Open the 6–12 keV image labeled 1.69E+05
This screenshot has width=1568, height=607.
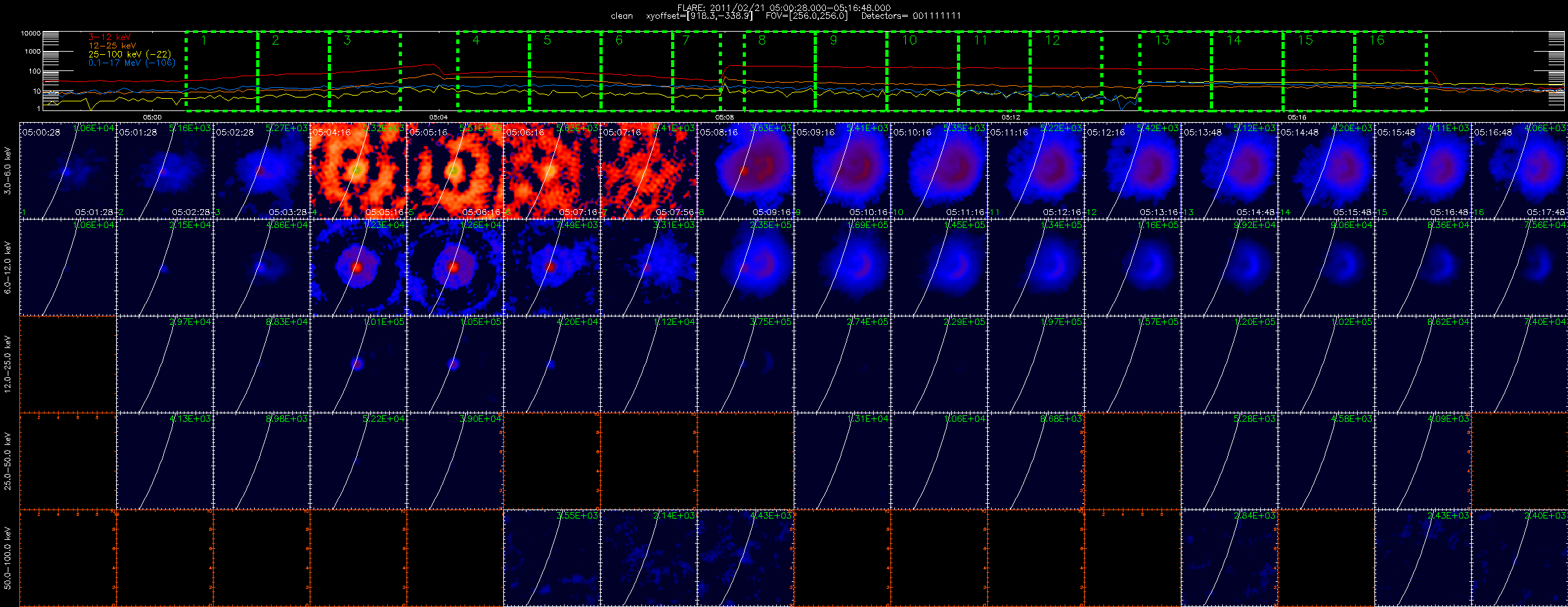pyautogui.click(x=843, y=267)
